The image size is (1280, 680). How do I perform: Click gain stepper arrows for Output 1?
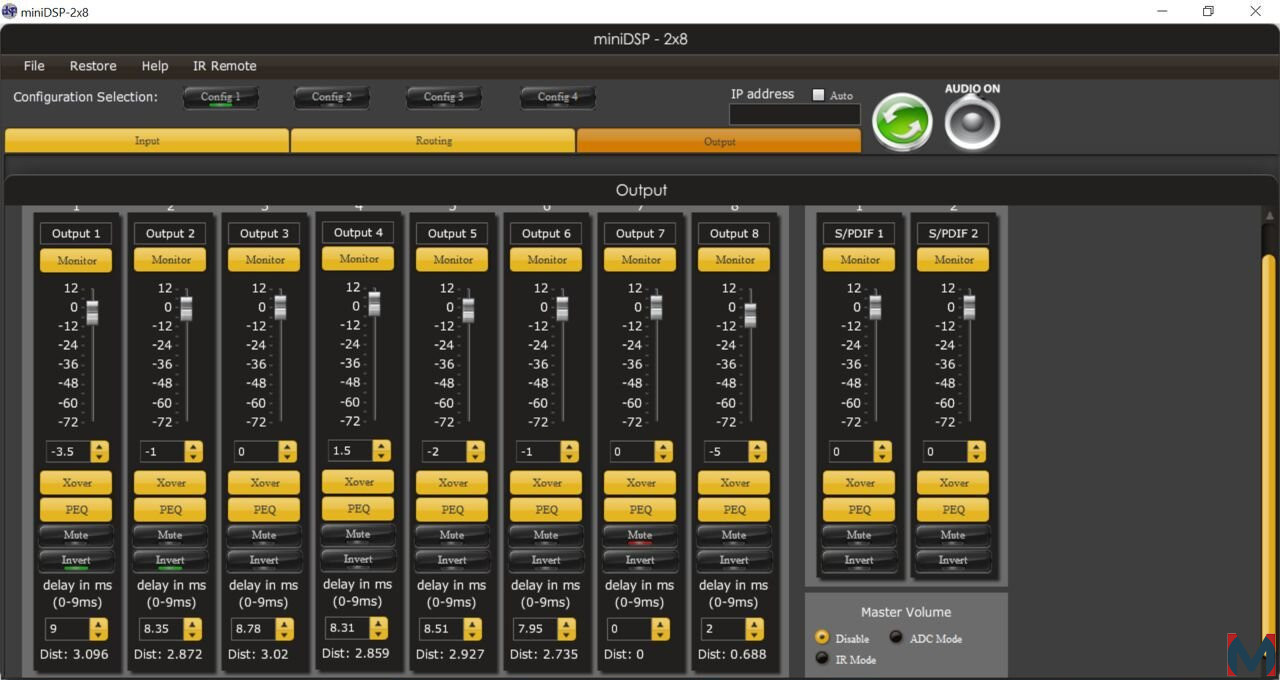click(99, 452)
